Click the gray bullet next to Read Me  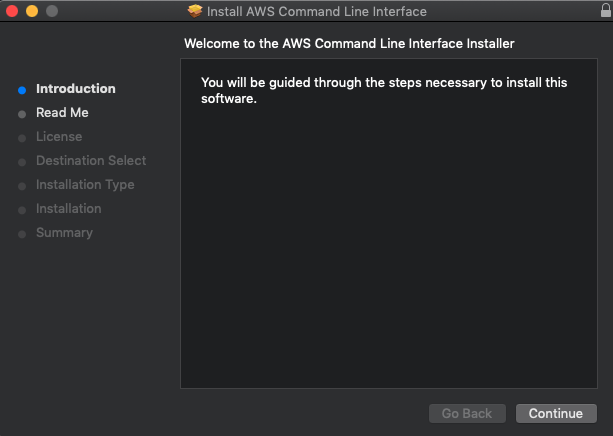click(22, 114)
